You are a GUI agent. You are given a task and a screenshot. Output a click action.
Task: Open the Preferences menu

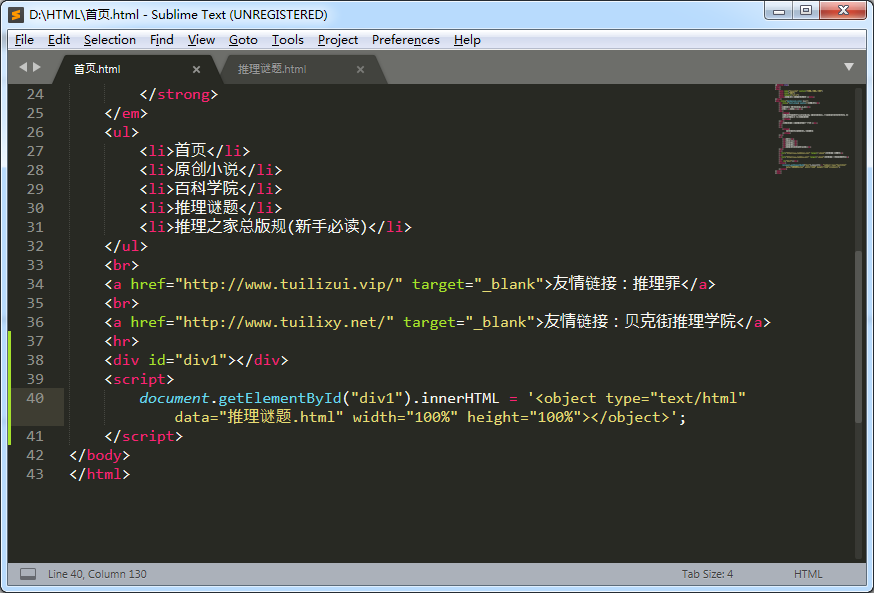click(406, 40)
